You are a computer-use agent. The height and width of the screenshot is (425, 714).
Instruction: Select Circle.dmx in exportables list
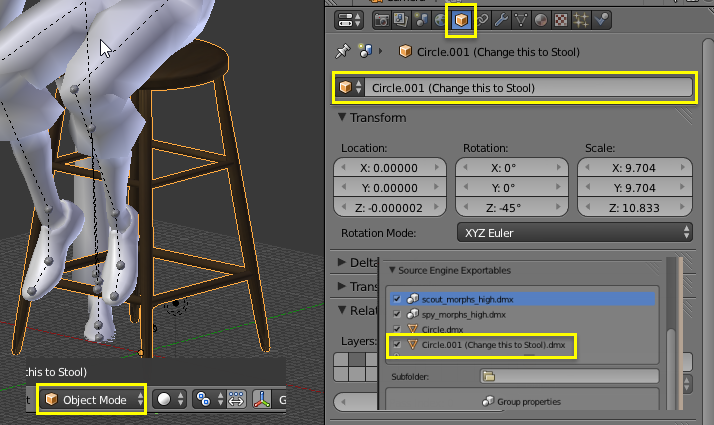[522, 329]
